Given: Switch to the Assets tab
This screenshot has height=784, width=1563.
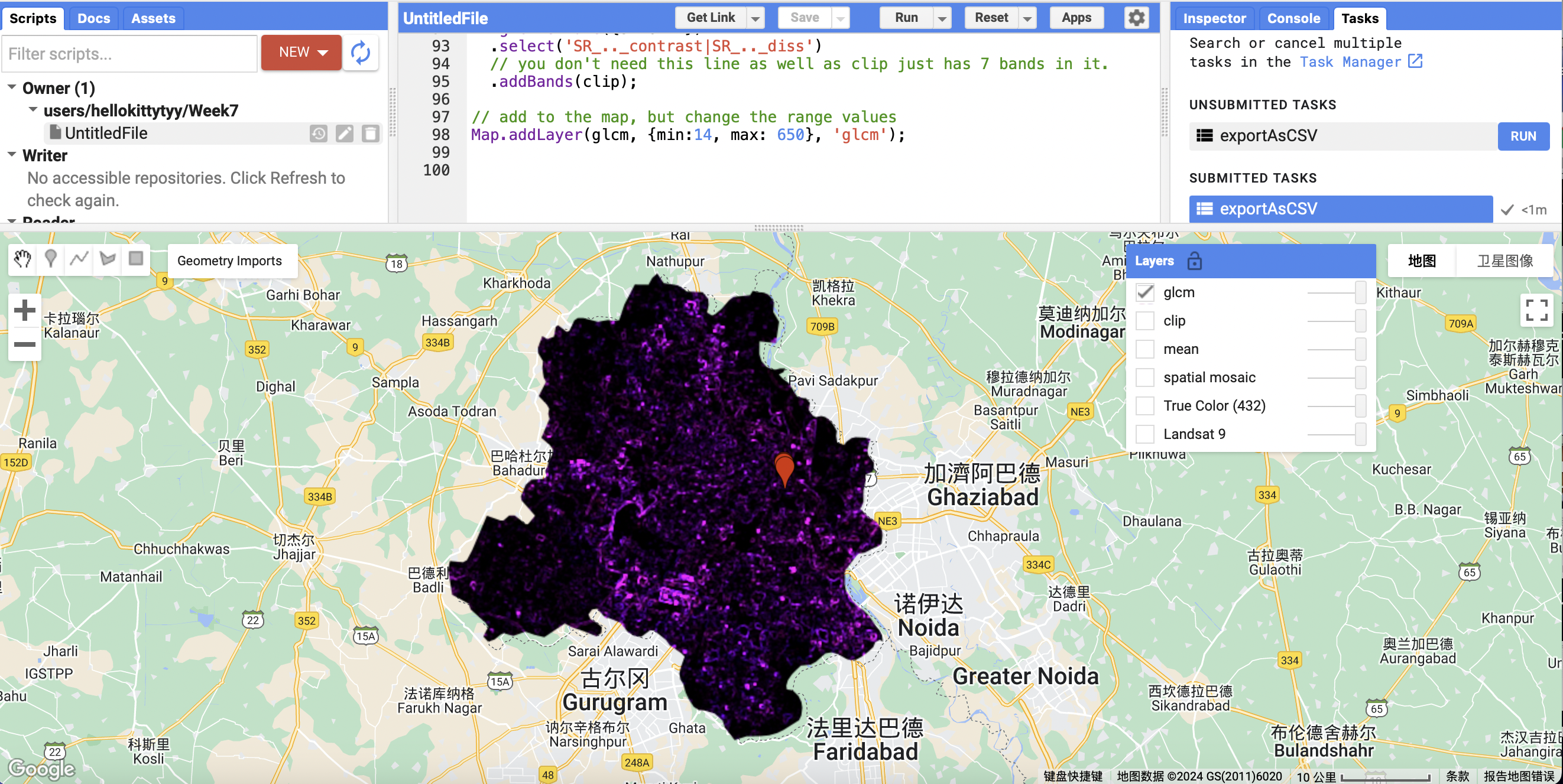Looking at the screenshot, I should [x=153, y=18].
